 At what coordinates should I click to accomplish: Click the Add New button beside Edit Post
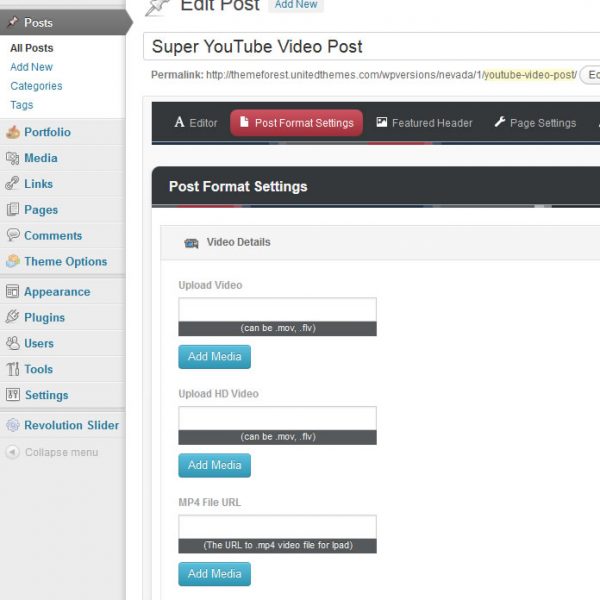[x=296, y=5]
